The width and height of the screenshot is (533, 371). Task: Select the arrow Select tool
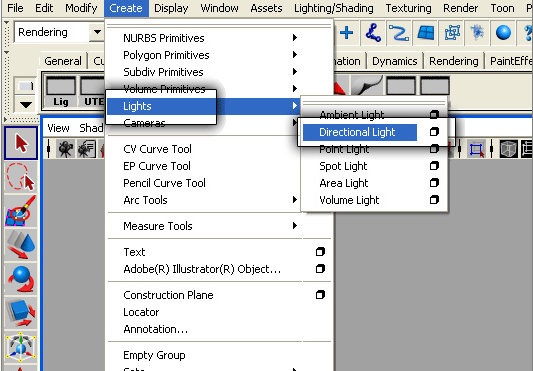[21, 143]
